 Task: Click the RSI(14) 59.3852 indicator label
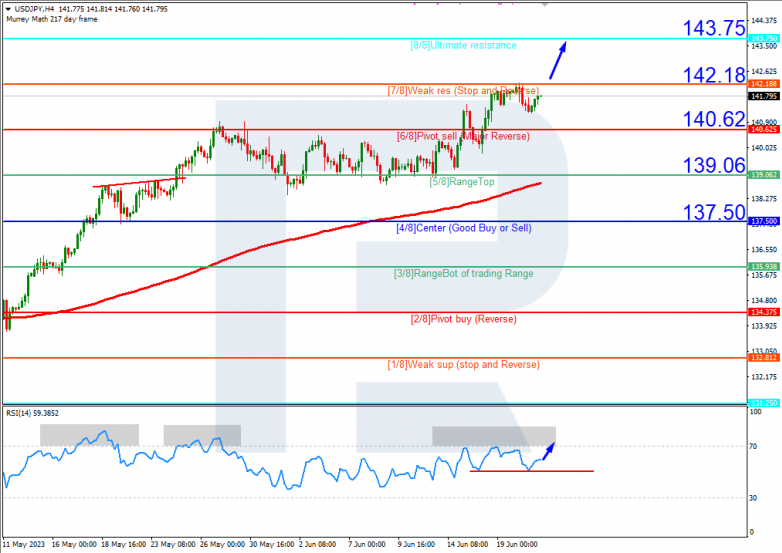pos(32,413)
